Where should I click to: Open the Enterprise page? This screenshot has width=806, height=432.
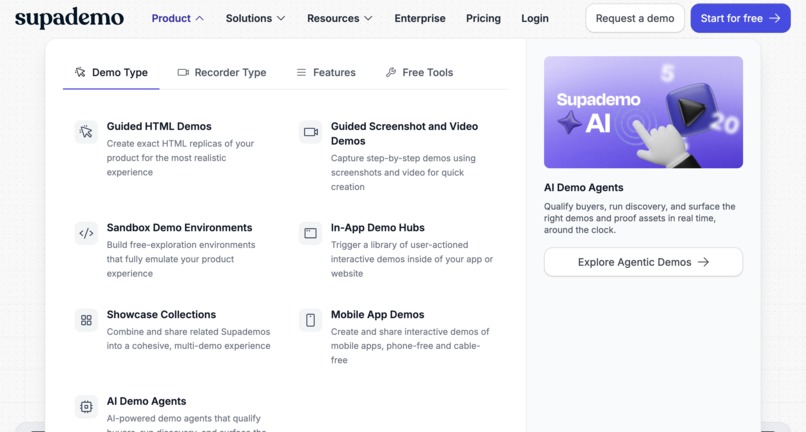420,19
